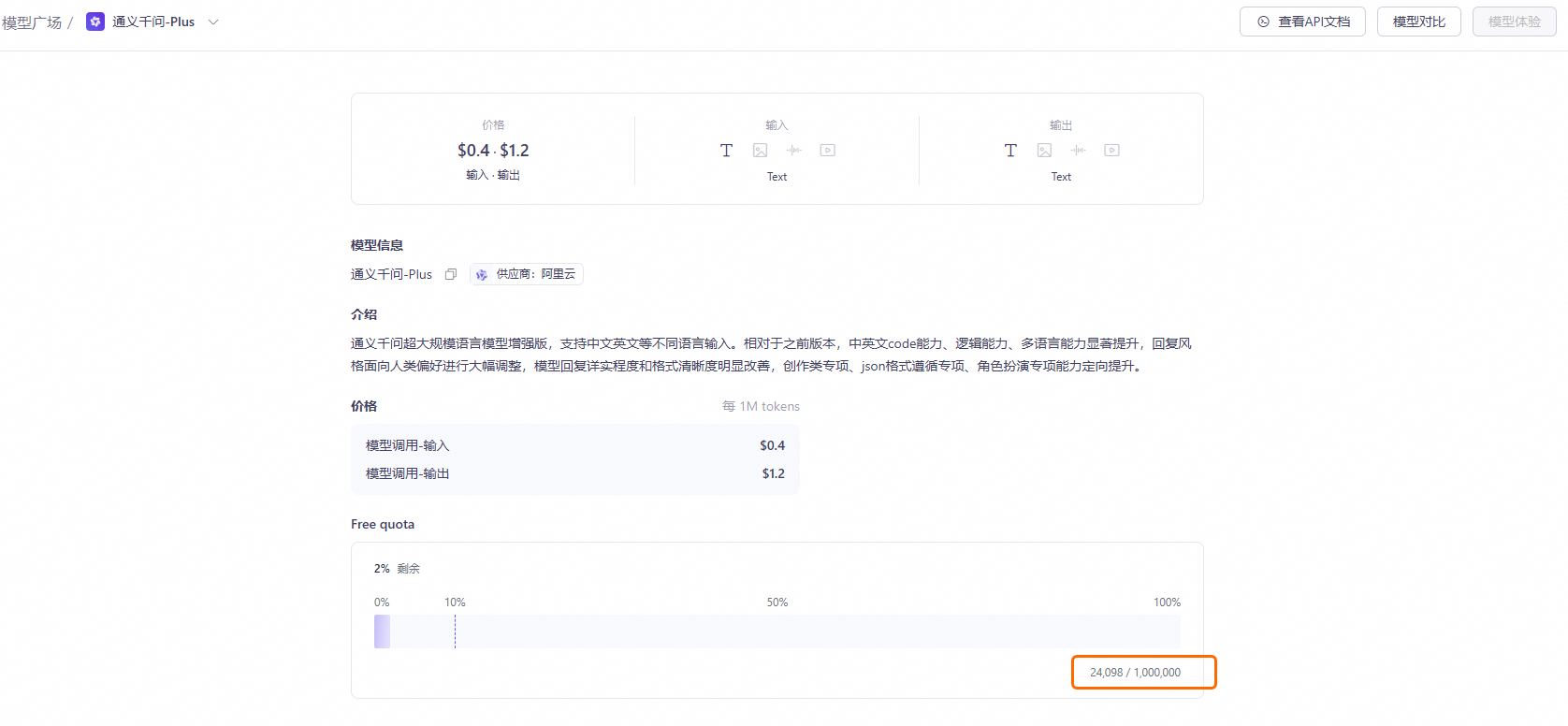Click the 模型对比 button
Viewport: 1568px width, 726px height.
1418,22
